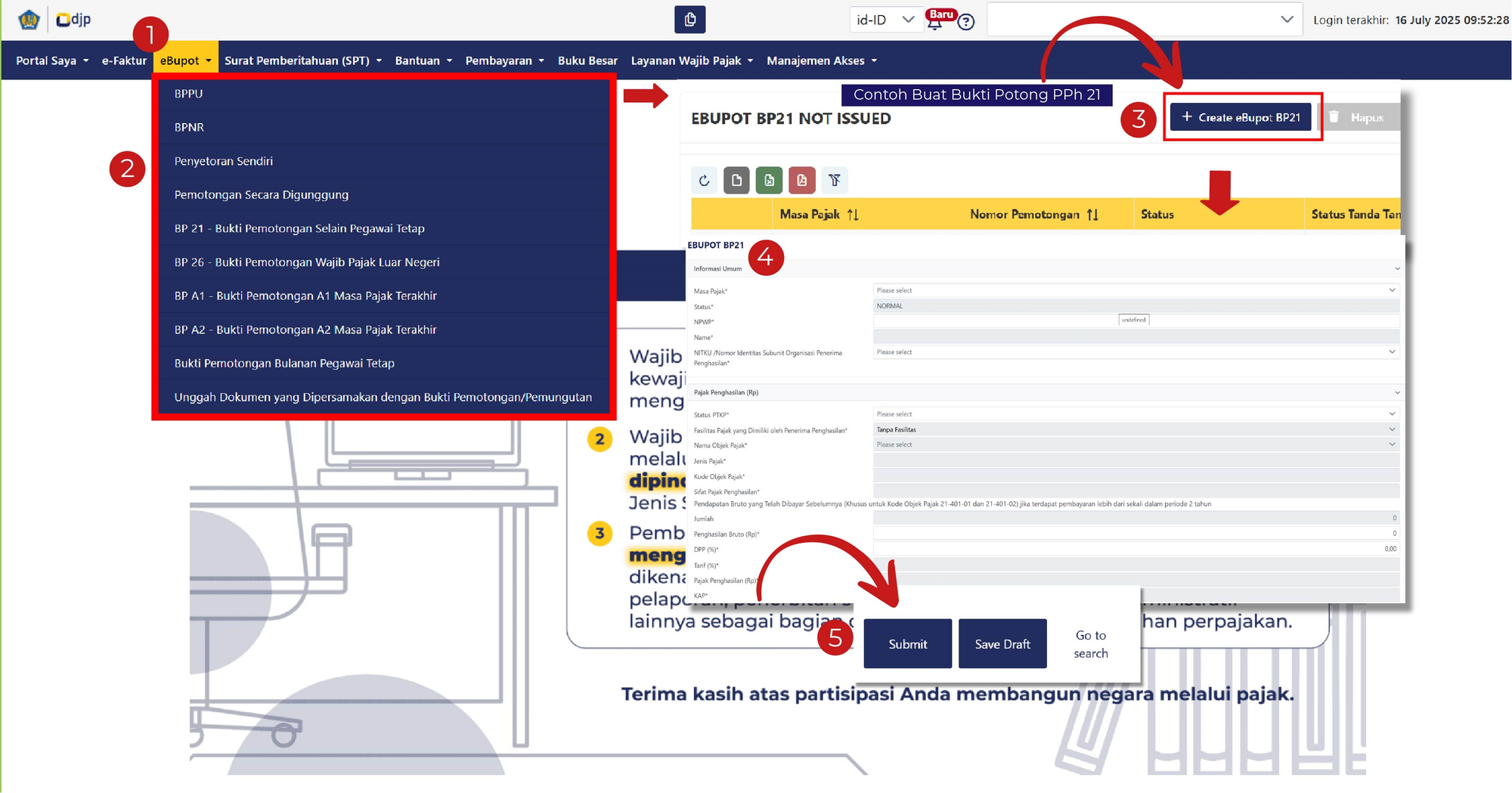Refresh the EBUPOT BP21 list
This screenshot has width=1512, height=793.
(704, 180)
